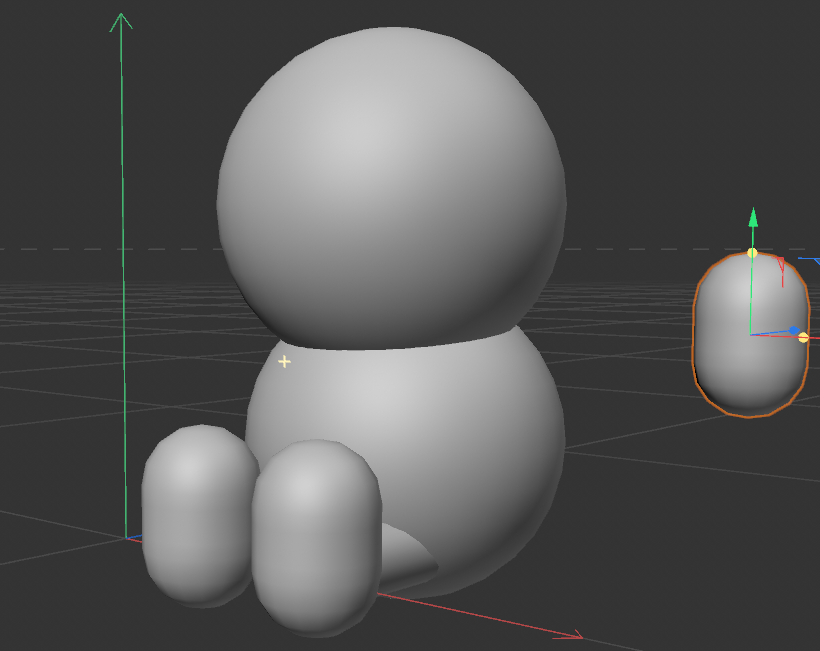Click the gizmo origin point inside the capsule
820x651 pixels.
751,335
